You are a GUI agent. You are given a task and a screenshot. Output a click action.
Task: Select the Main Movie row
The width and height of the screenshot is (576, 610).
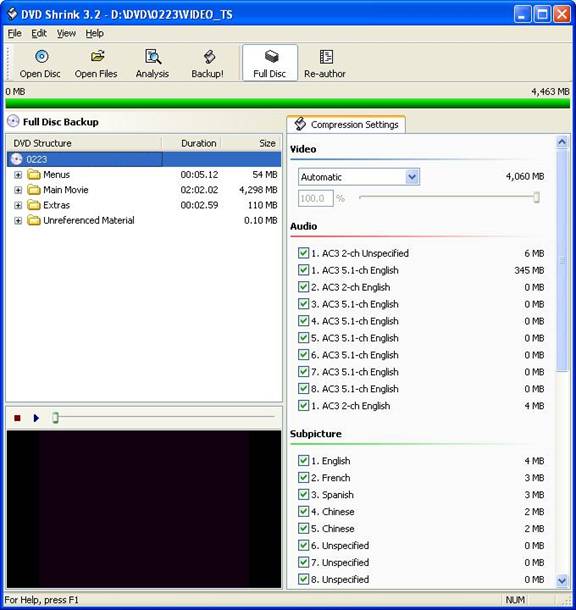pyautogui.click(x=144, y=190)
